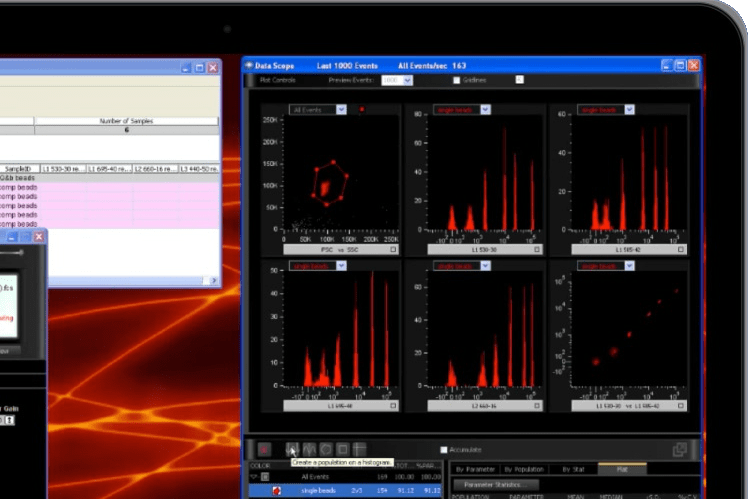Select the circular ellipse gate tool

point(326,450)
